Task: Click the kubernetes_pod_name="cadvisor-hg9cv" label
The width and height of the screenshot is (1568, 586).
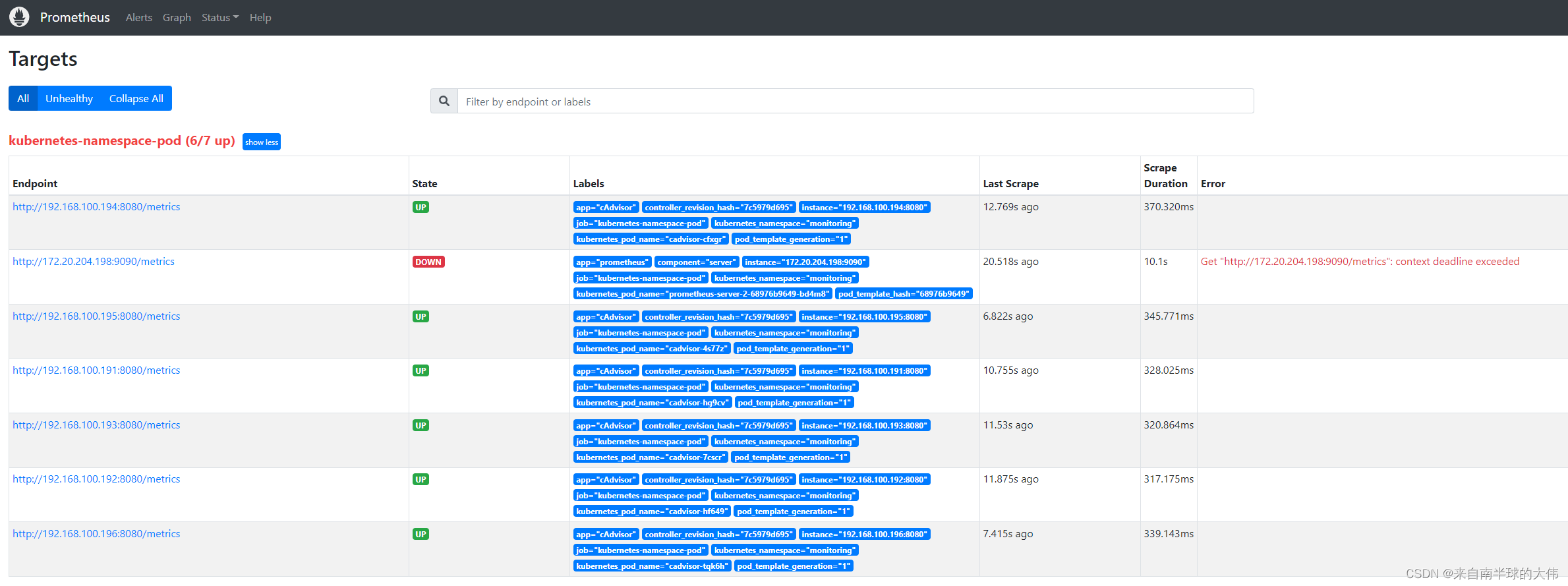Action: coord(653,403)
